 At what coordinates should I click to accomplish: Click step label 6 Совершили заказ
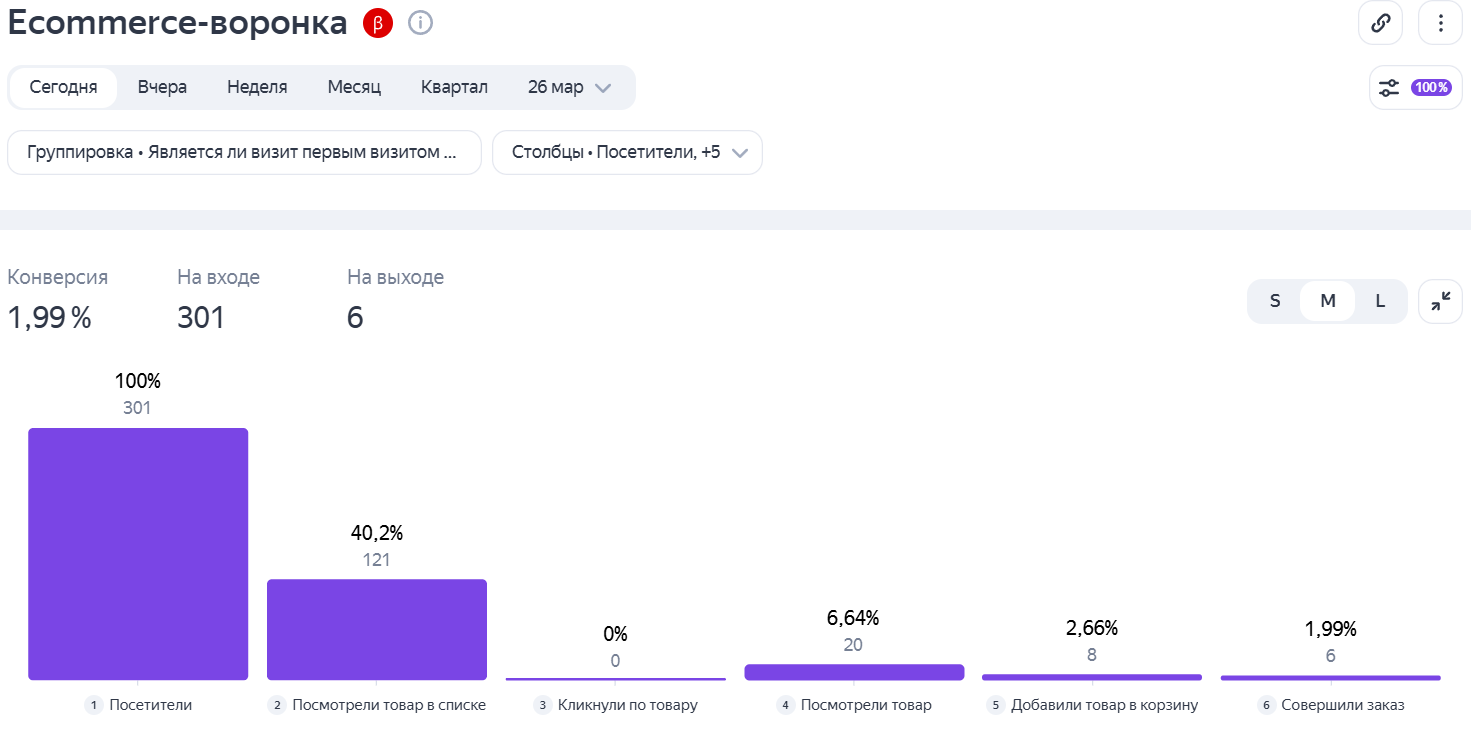[1331, 705]
